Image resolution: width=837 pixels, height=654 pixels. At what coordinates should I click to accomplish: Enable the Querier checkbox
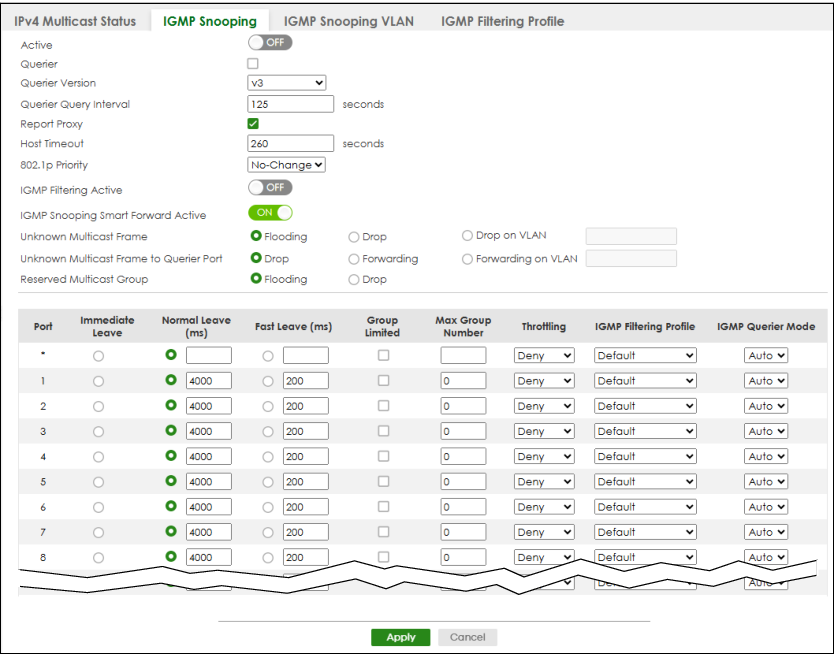(253, 64)
